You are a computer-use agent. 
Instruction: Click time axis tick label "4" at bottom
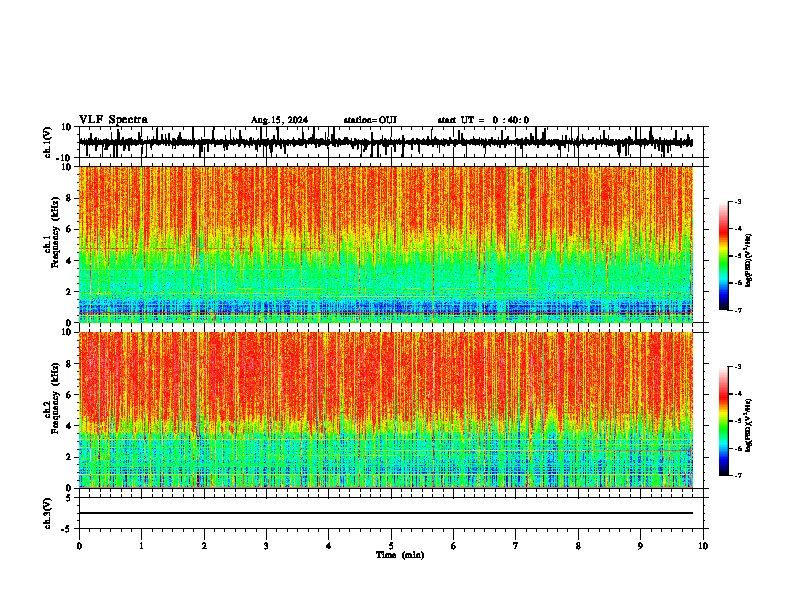(329, 546)
